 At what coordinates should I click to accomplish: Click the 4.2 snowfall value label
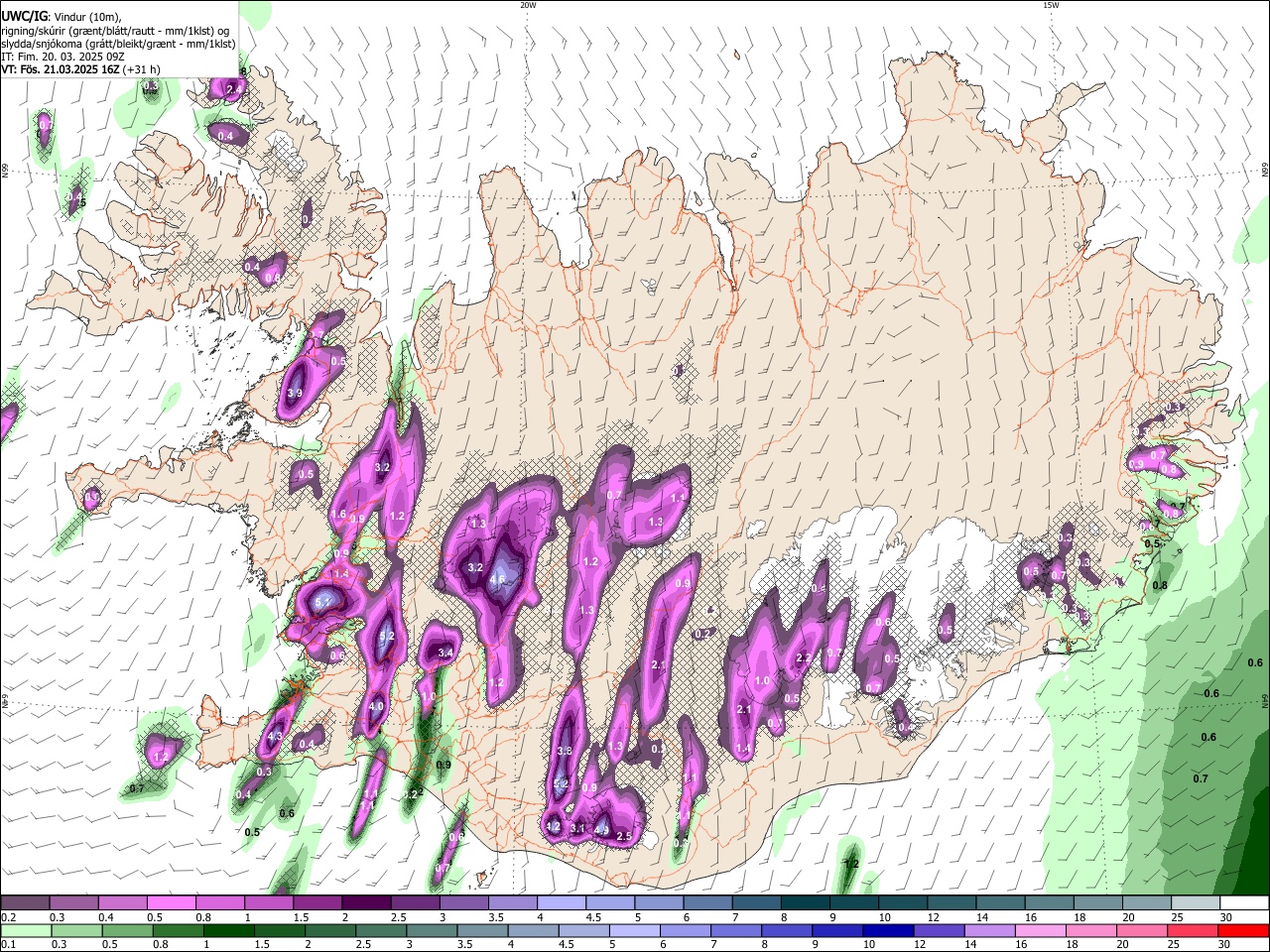pyautogui.click(x=554, y=826)
